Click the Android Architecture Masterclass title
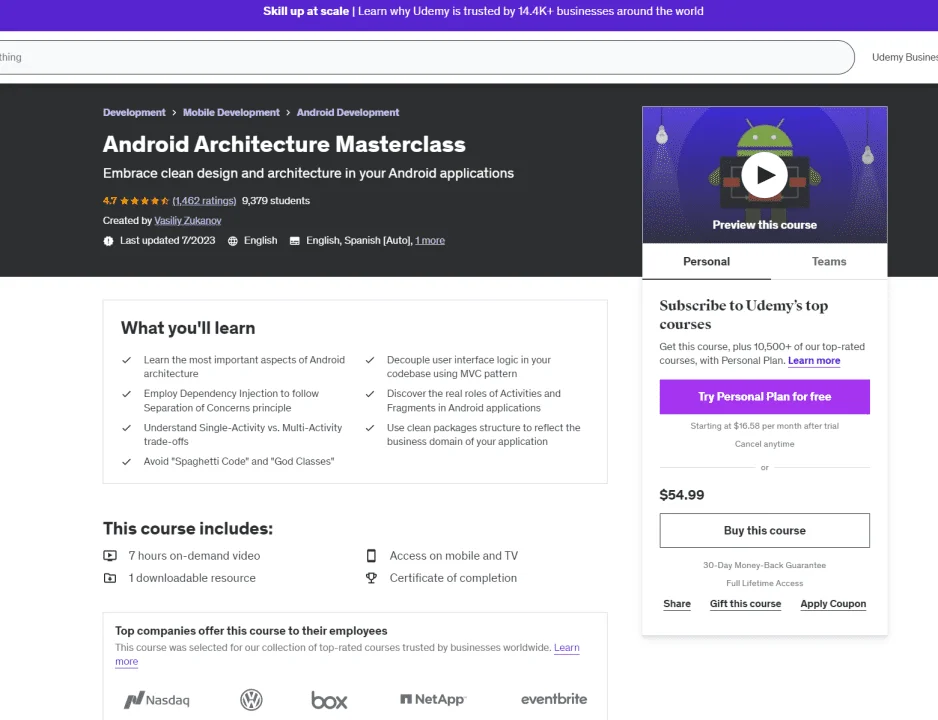 (x=284, y=144)
